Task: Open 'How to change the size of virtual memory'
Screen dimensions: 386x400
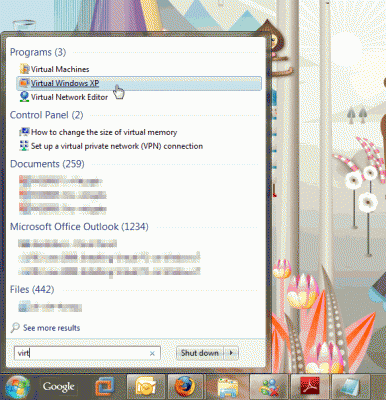Action: click(x=104, y=132)
